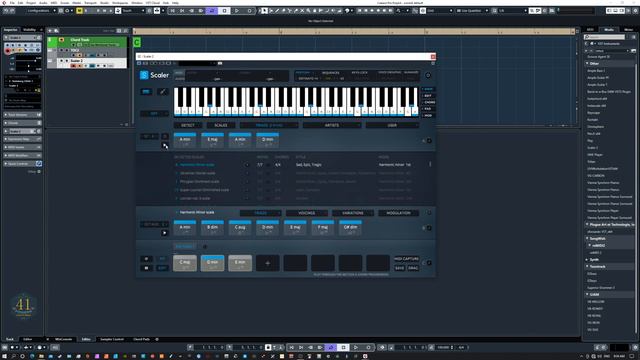Play the Harmonic Minor scale chords
Image resolution: width=640 pixels, height=360 pixels.
(x=164, y=233)
